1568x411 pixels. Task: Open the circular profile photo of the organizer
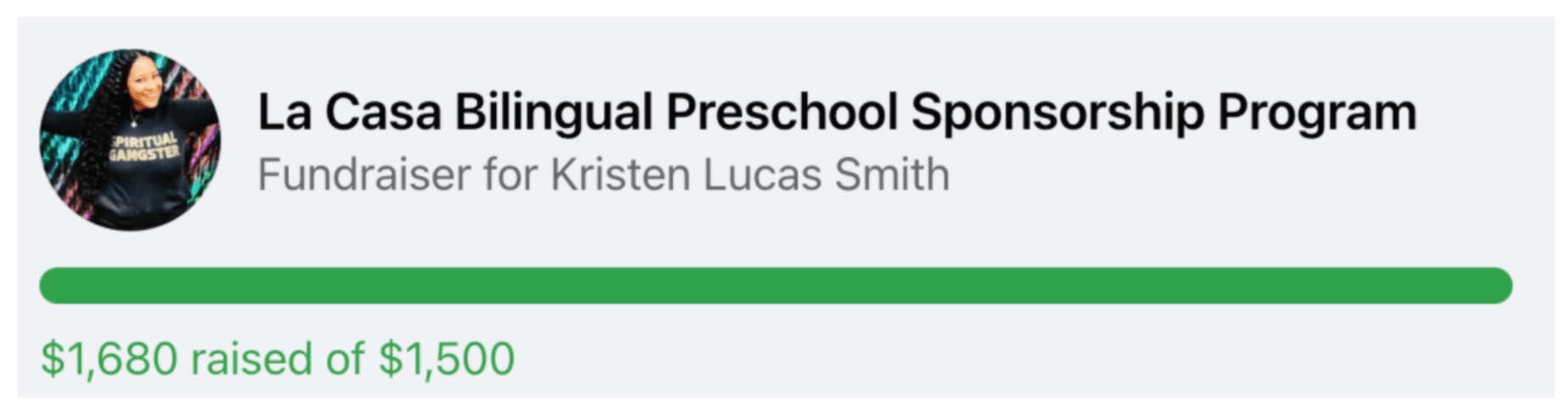130,140
